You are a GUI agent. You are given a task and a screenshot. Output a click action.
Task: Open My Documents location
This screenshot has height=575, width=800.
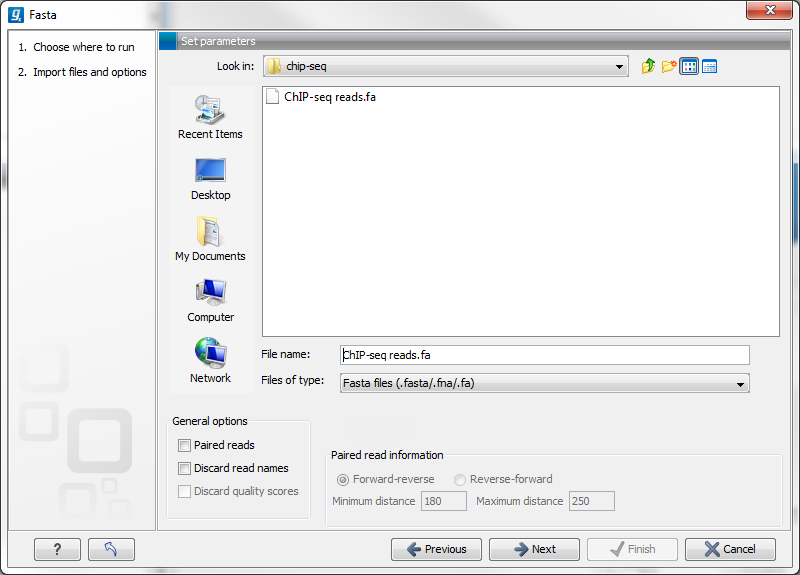(210, 239)
